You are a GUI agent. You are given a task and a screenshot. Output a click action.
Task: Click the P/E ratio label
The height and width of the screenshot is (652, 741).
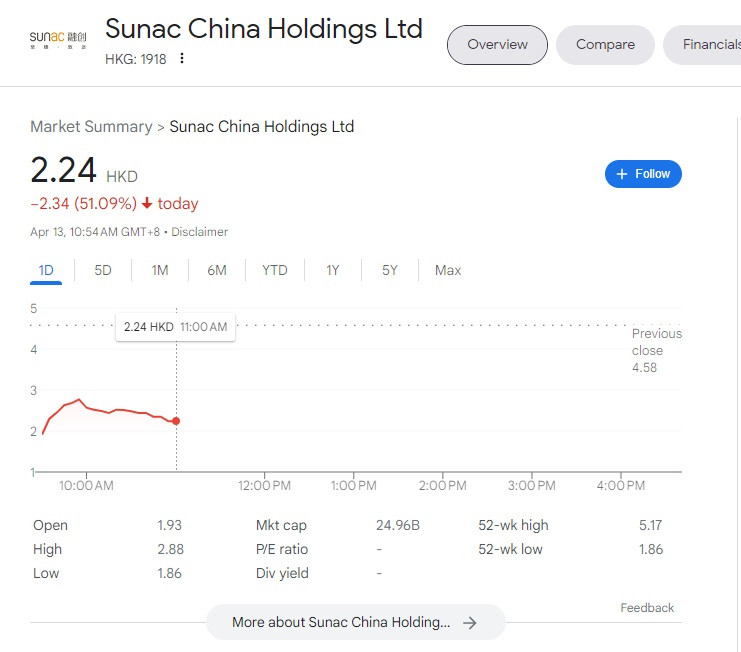tap(282, 549)
